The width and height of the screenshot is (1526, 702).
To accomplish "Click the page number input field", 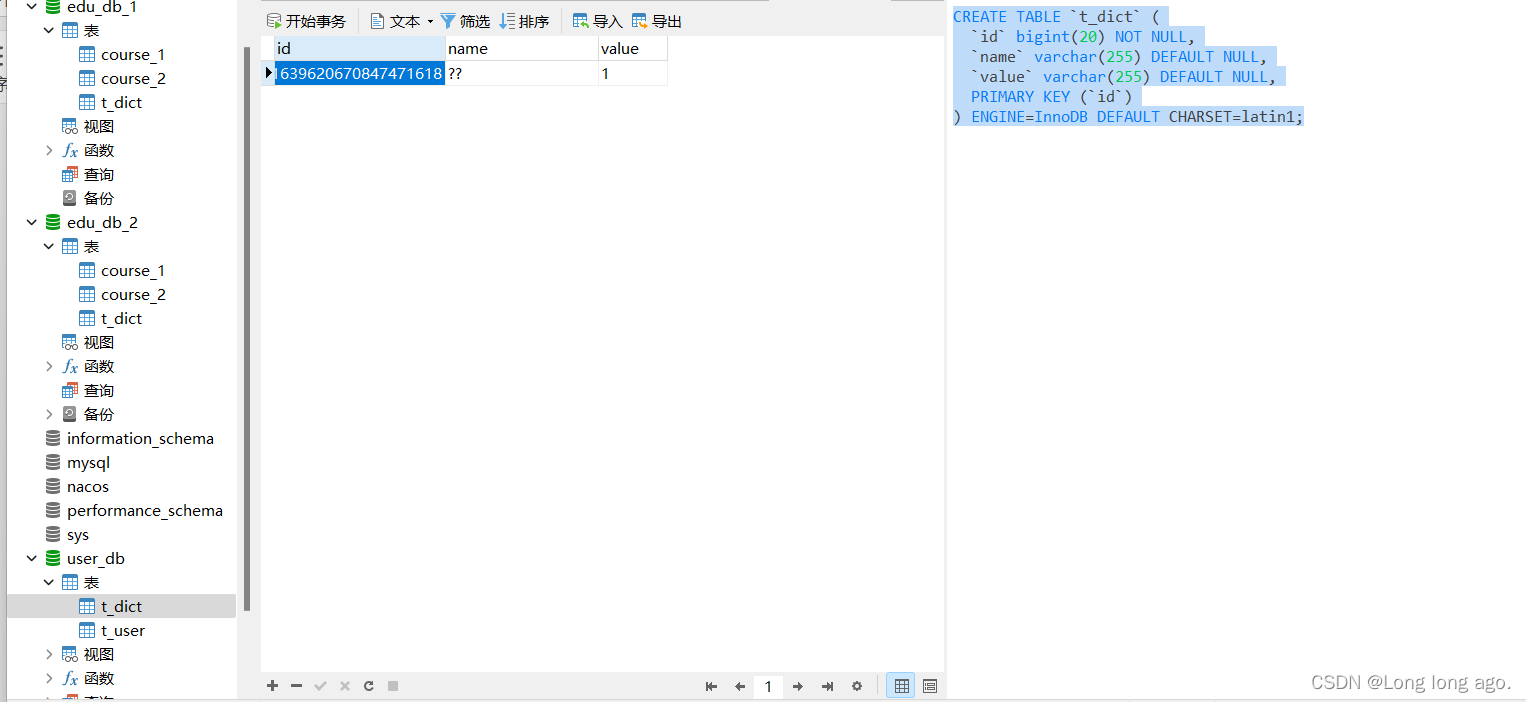I will (x=768, y=686).
